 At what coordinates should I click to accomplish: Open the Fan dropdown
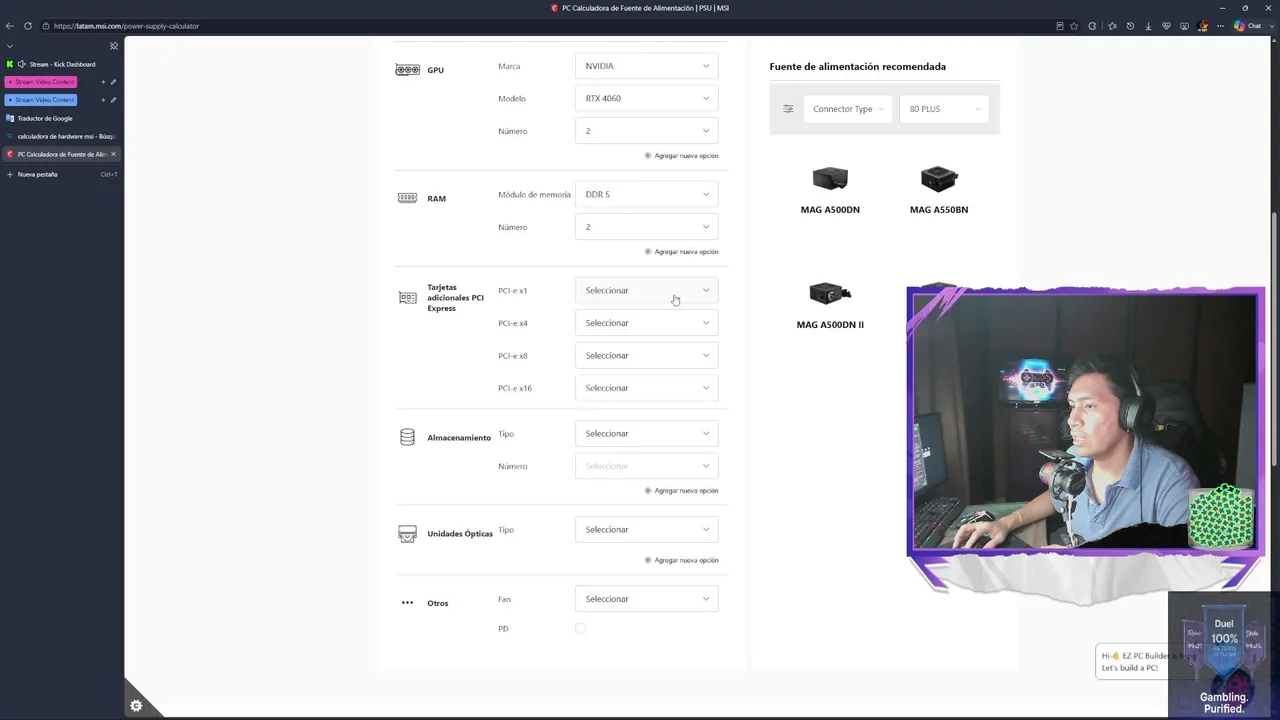(646, 599)
